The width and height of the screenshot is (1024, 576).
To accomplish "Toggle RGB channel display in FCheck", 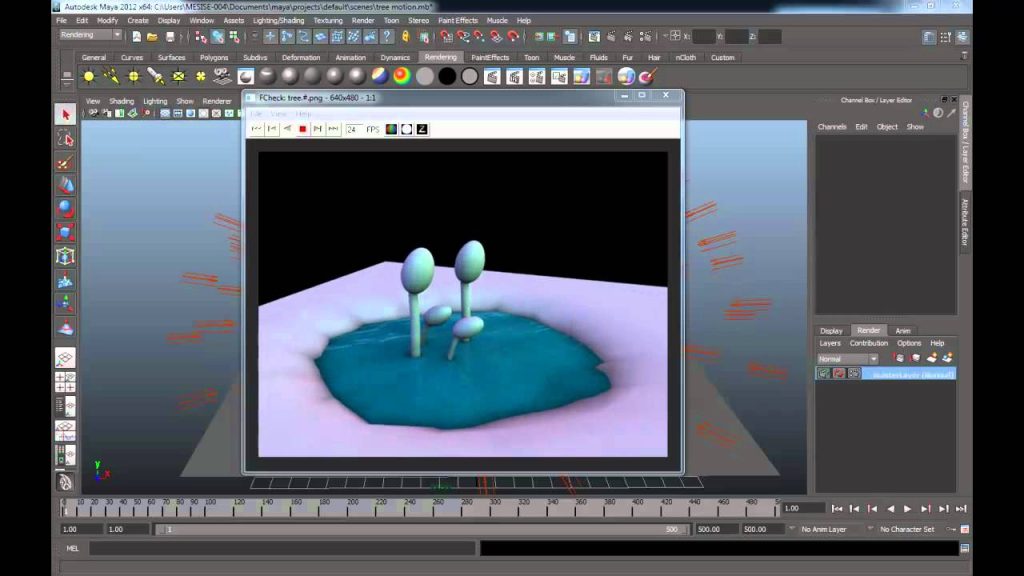I will click(x=391, y=129).
